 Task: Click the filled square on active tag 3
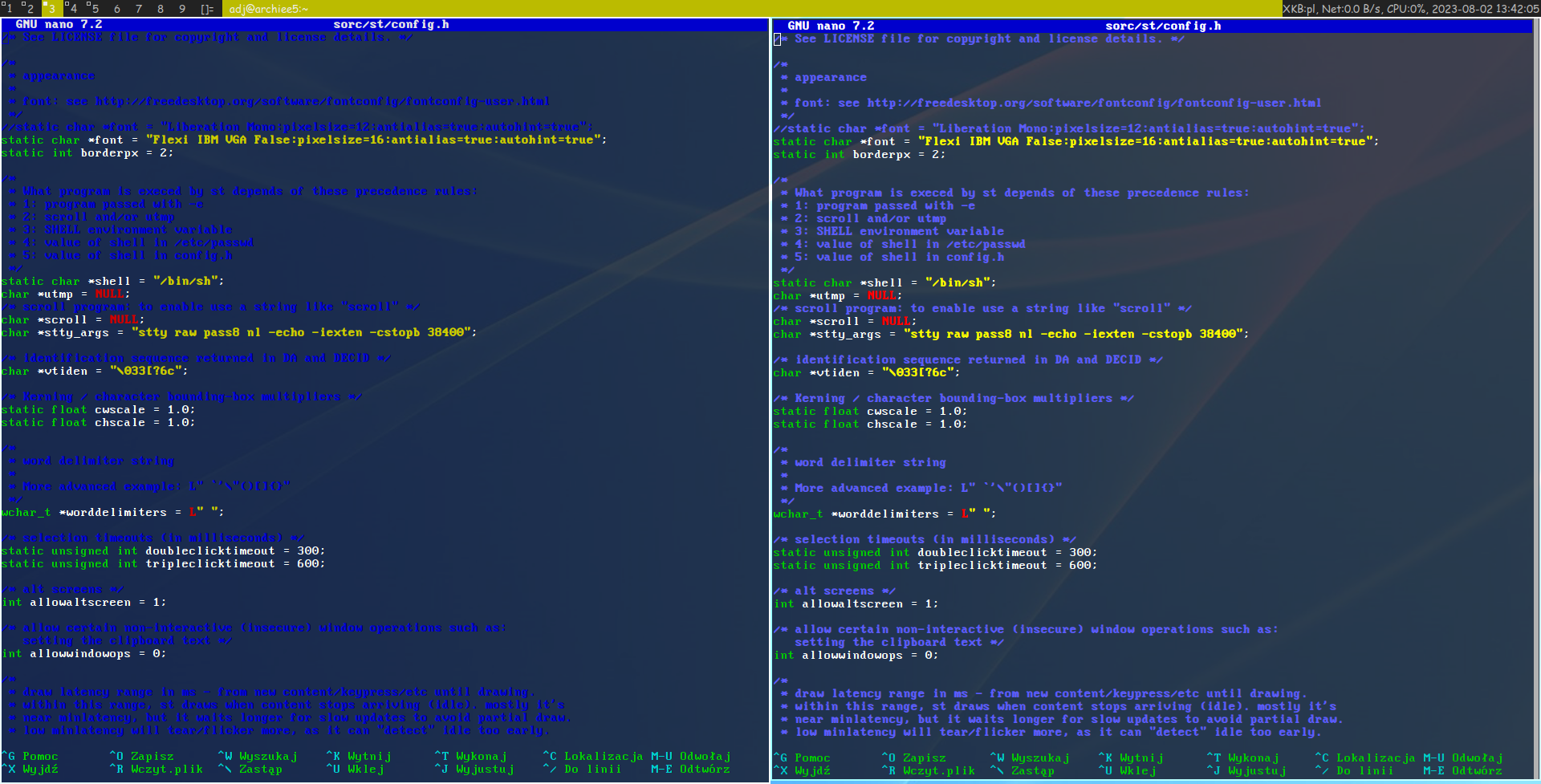(45, 3)
